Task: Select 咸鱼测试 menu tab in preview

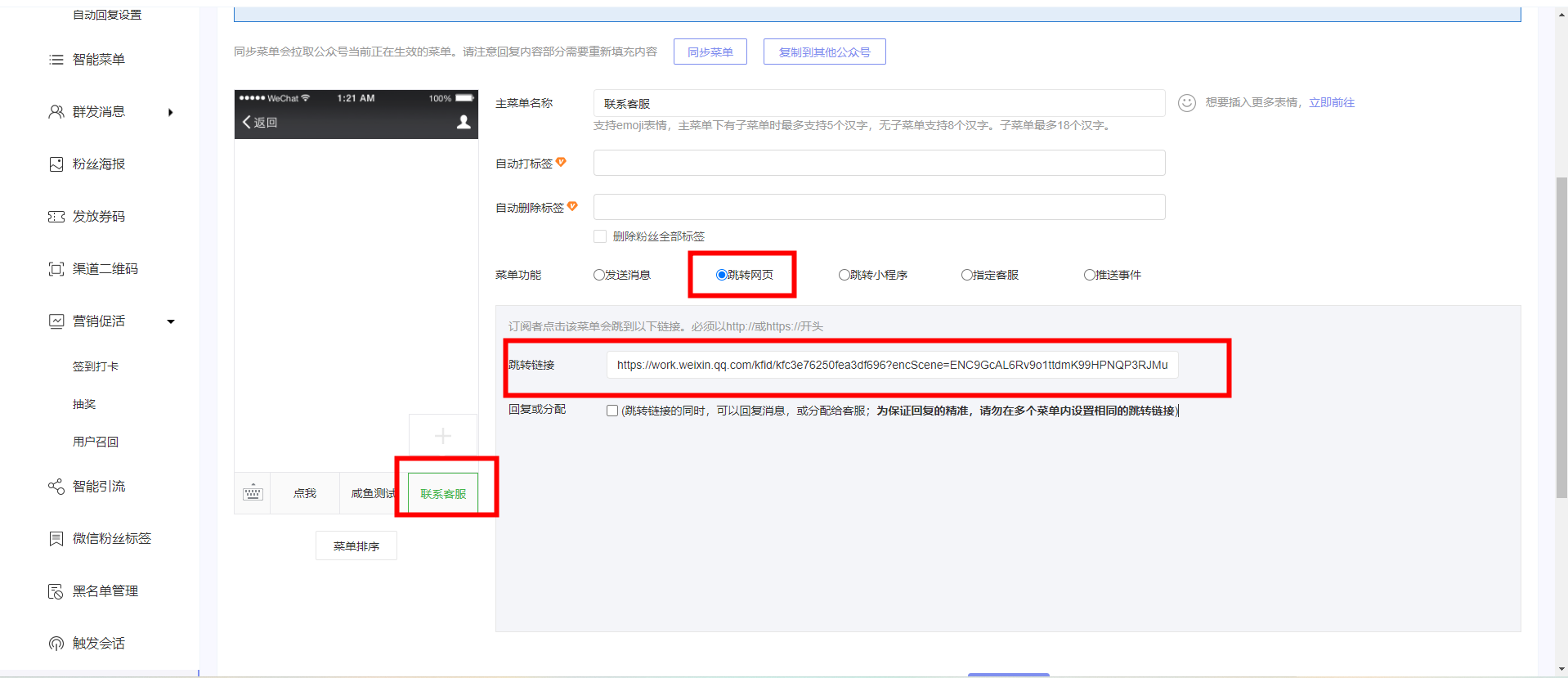Action: [374, 493]
